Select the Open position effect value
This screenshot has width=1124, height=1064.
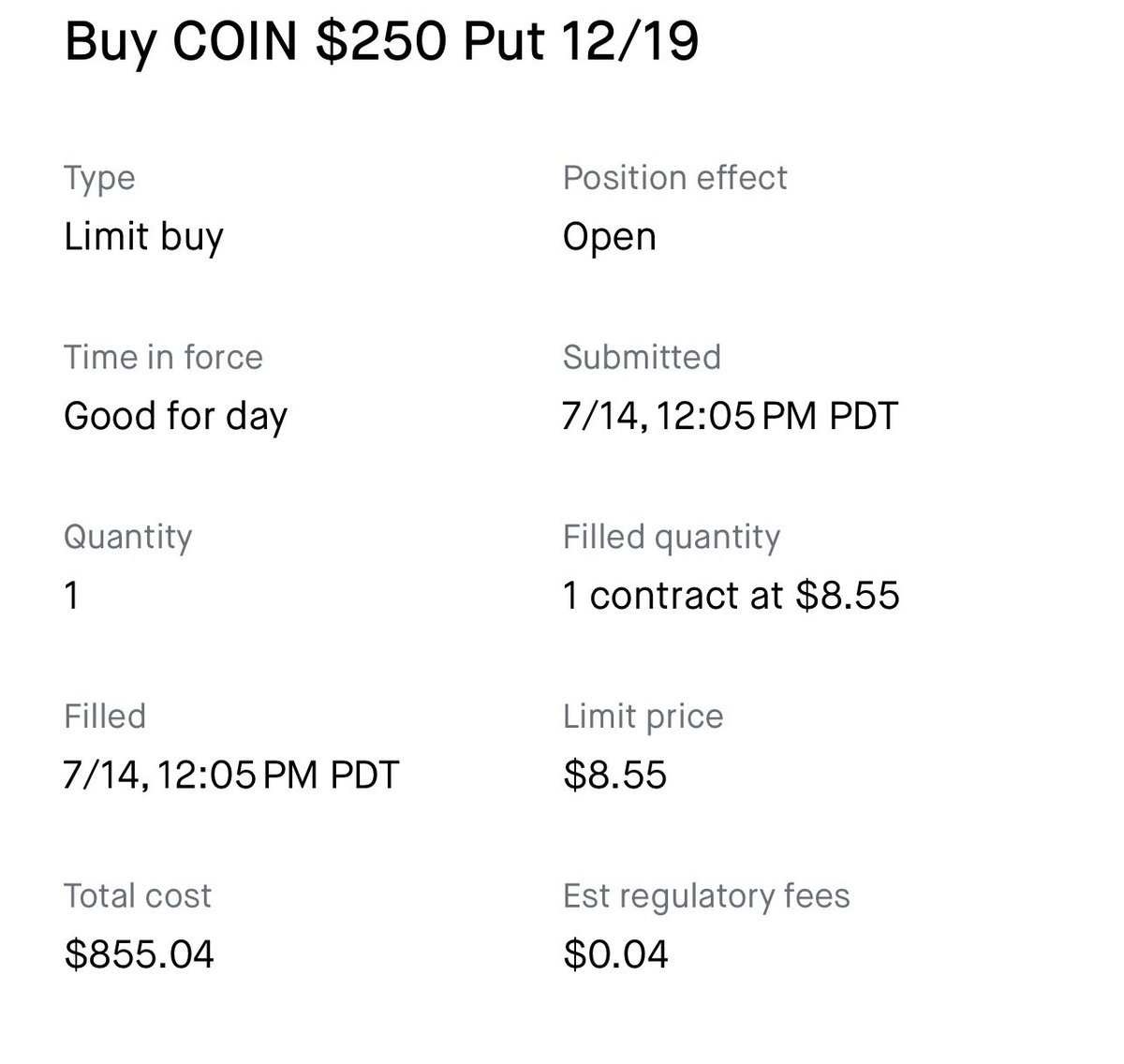pos(609,238)
